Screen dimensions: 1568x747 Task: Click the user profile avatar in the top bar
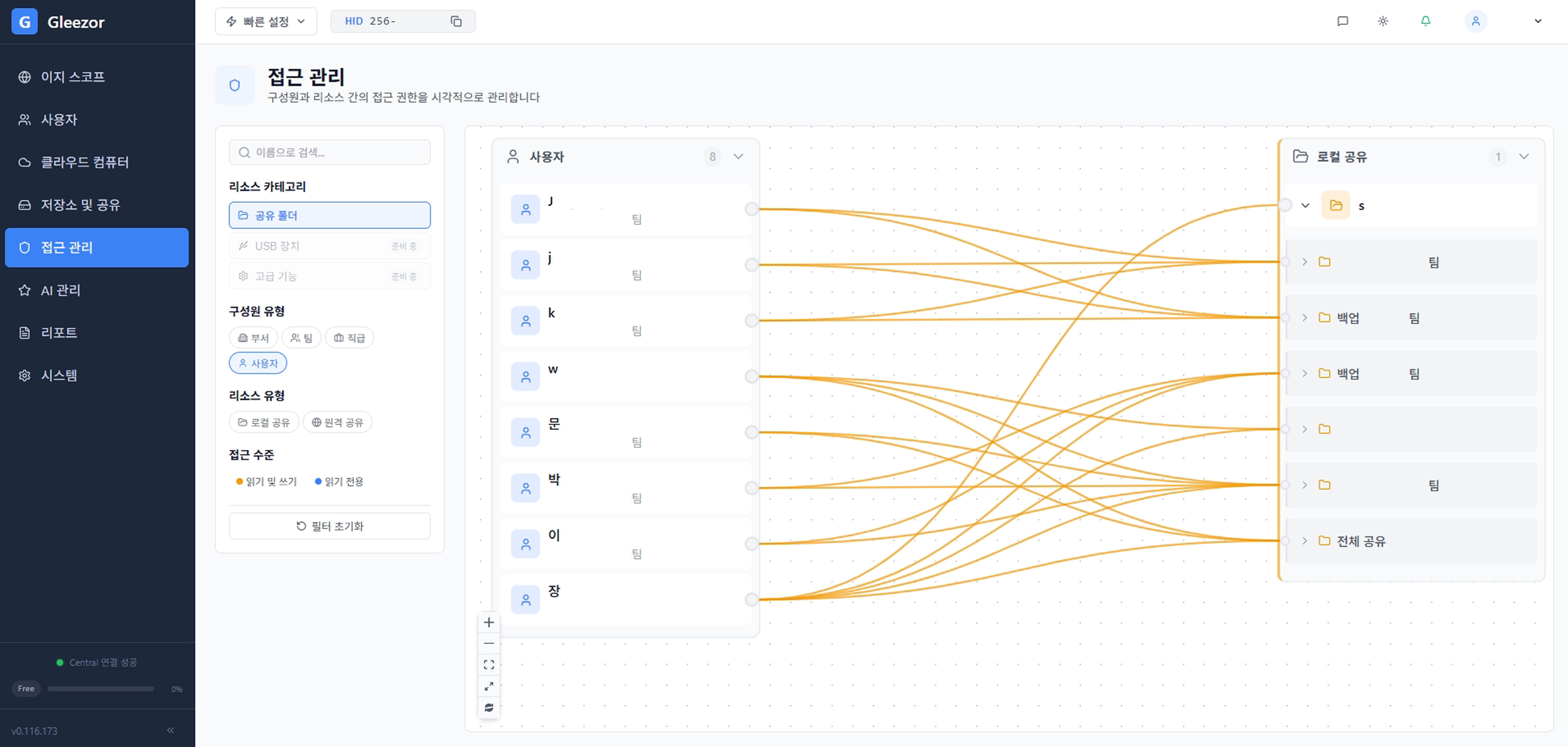pos(1475,21)
